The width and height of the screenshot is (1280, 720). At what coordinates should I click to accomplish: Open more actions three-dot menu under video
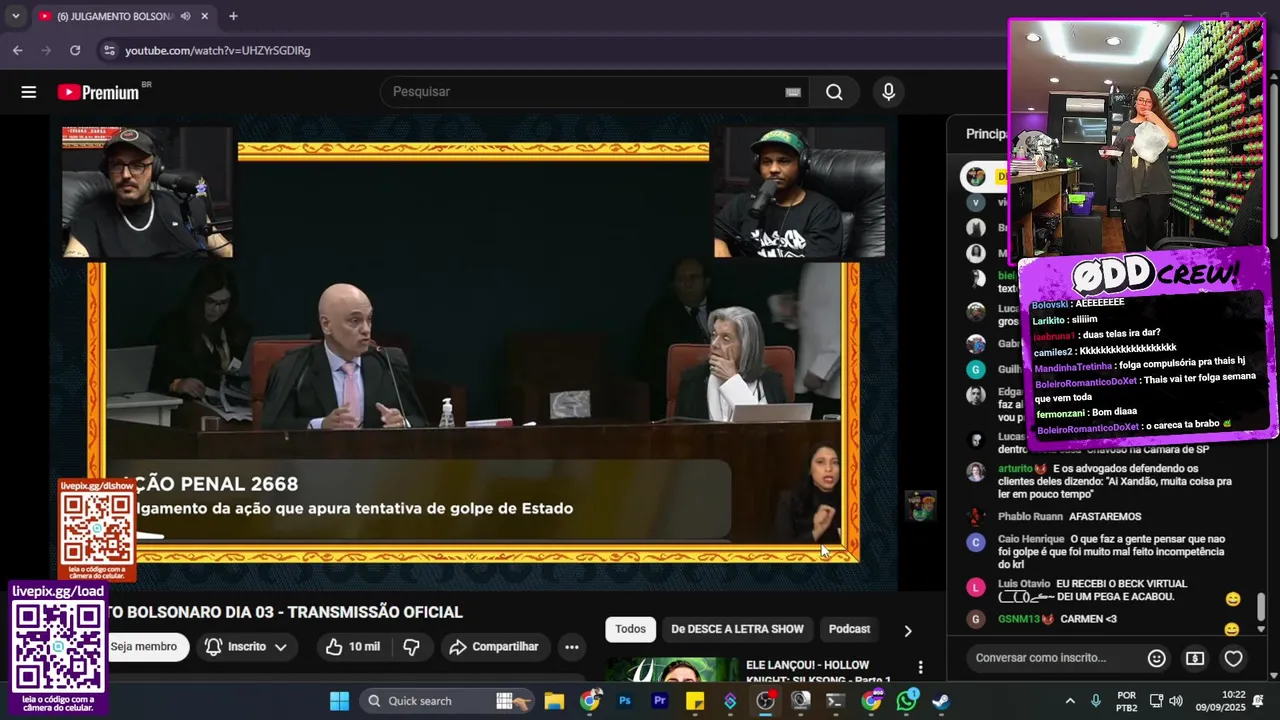point(572,647)
